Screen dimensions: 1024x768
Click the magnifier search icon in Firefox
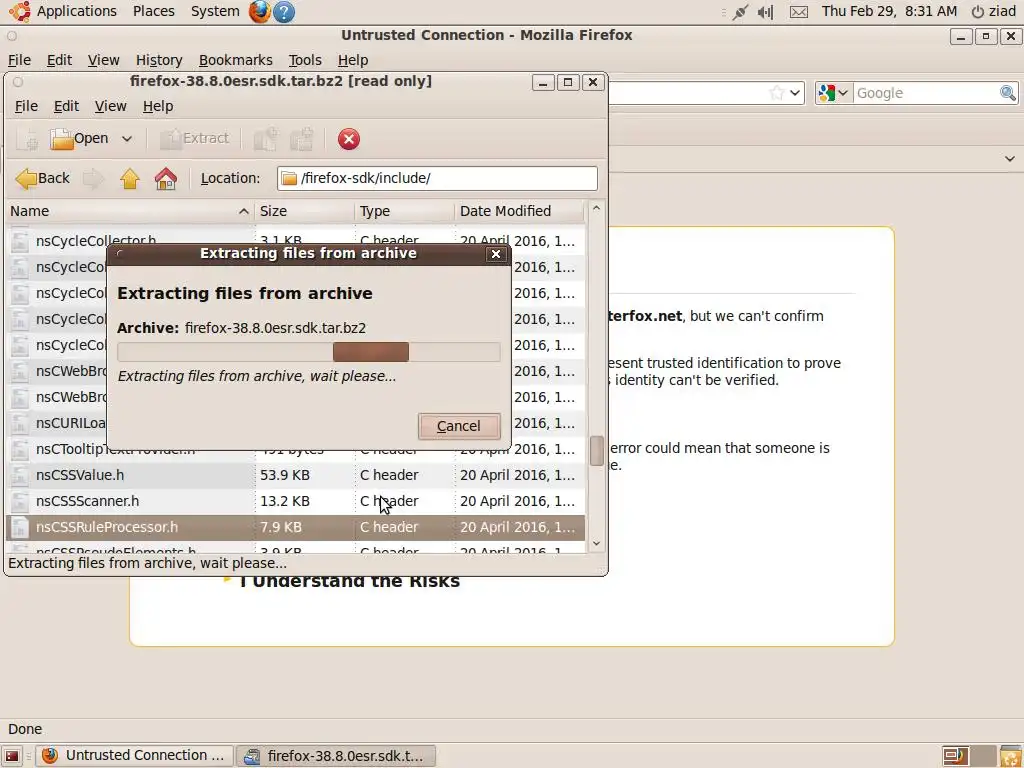pyautogui.click(x=1008, y=93)
